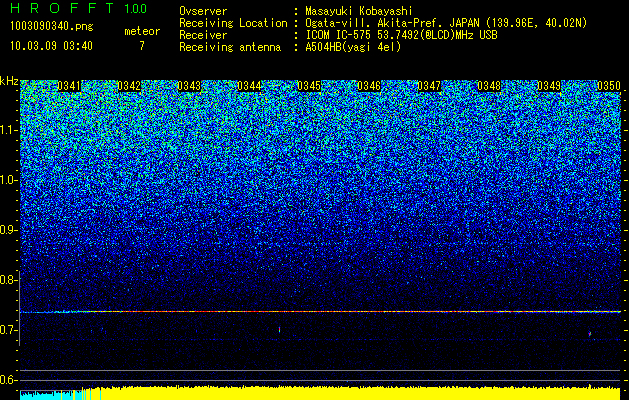Click the 1.0 kHz axis label
This screenshot has height=400, width=629.
(x=7, y=180)
